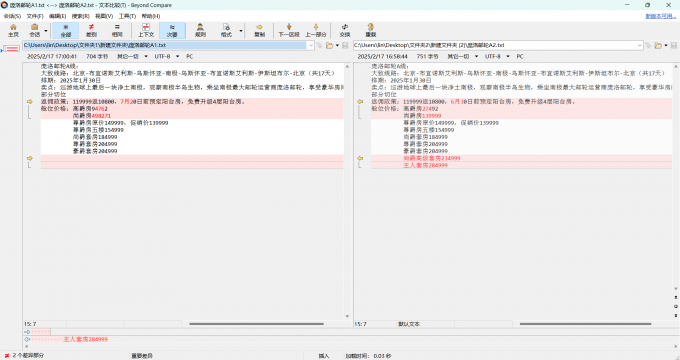Screen dimensions: 680x360
Task: Expand the right open-folder arrow menu
Action: (666, 45)
